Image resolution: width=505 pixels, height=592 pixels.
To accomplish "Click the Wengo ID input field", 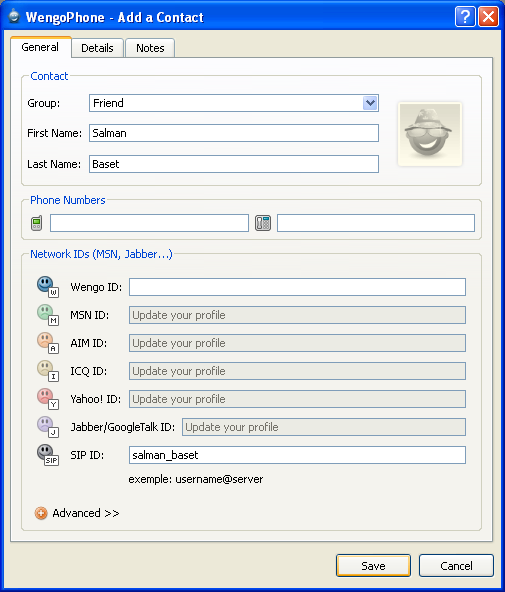I will tap(297, 287).
